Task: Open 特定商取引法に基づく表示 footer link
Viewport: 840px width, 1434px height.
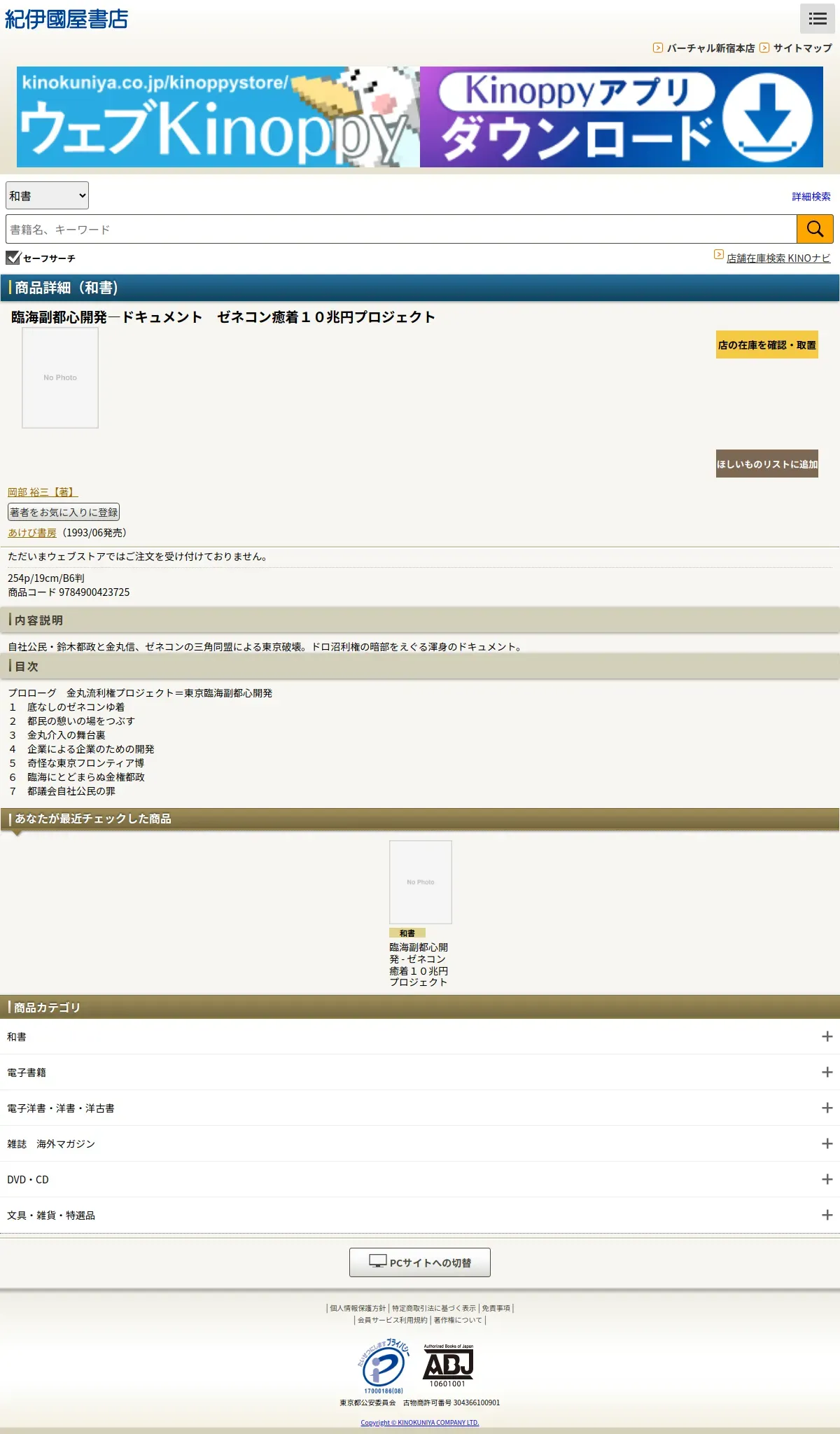Action: [433, 1308]
